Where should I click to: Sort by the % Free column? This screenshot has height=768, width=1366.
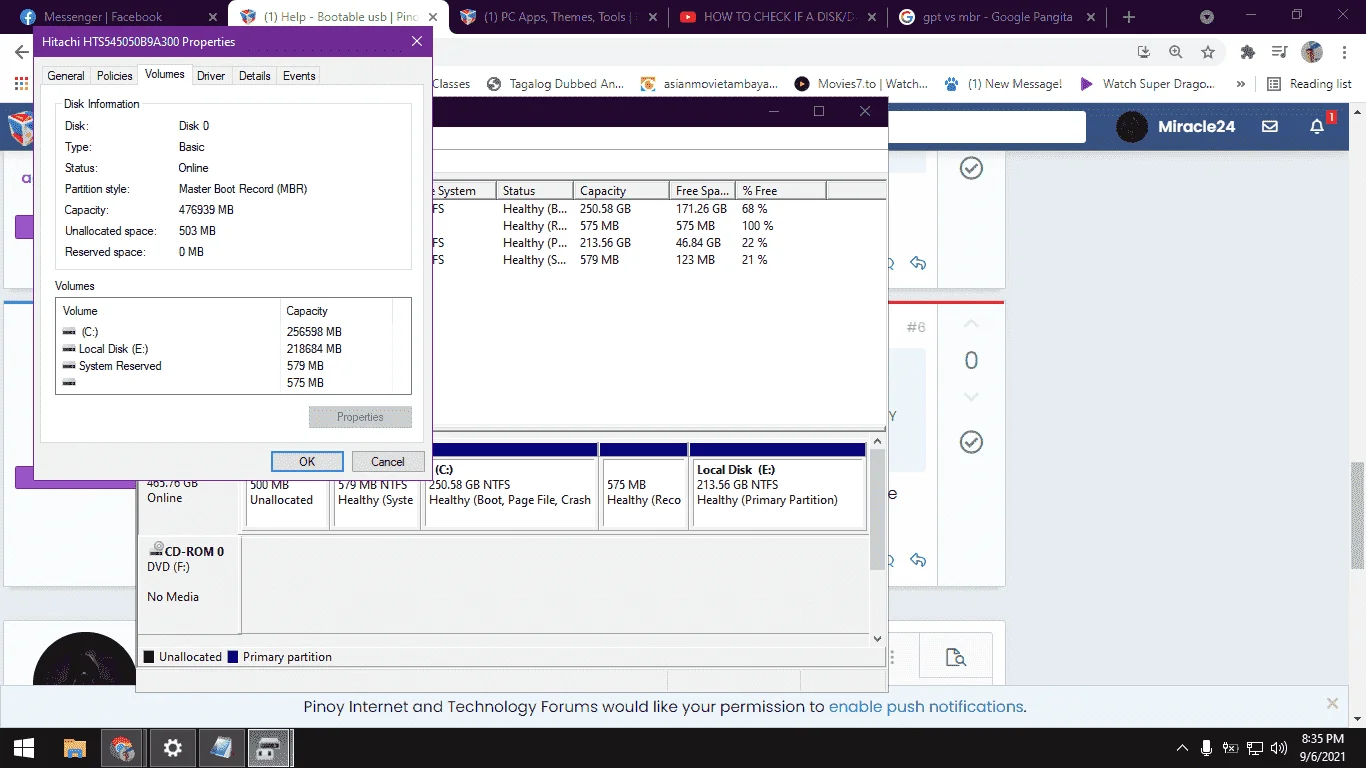point(781,190)
